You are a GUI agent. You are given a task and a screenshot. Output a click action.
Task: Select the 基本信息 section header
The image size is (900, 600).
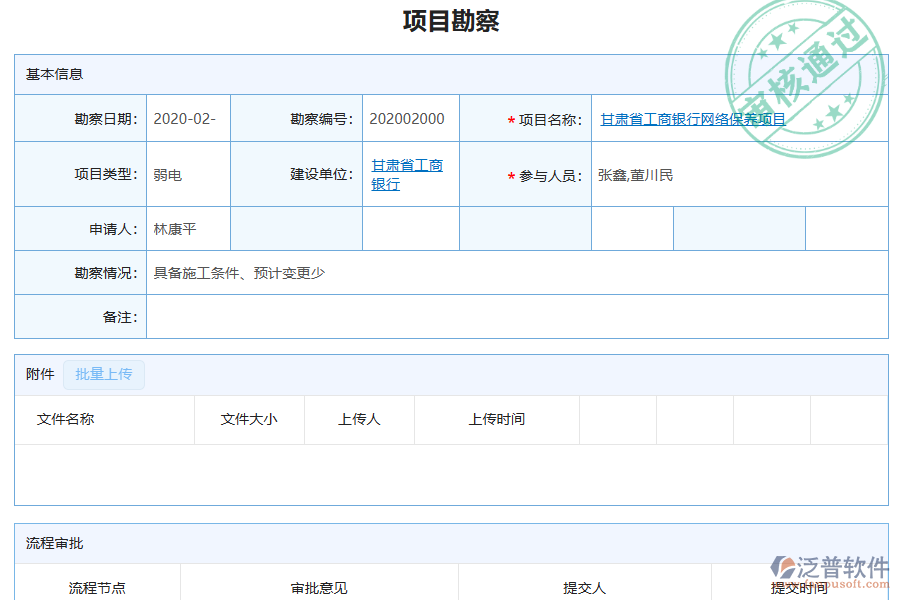[55, 73]
